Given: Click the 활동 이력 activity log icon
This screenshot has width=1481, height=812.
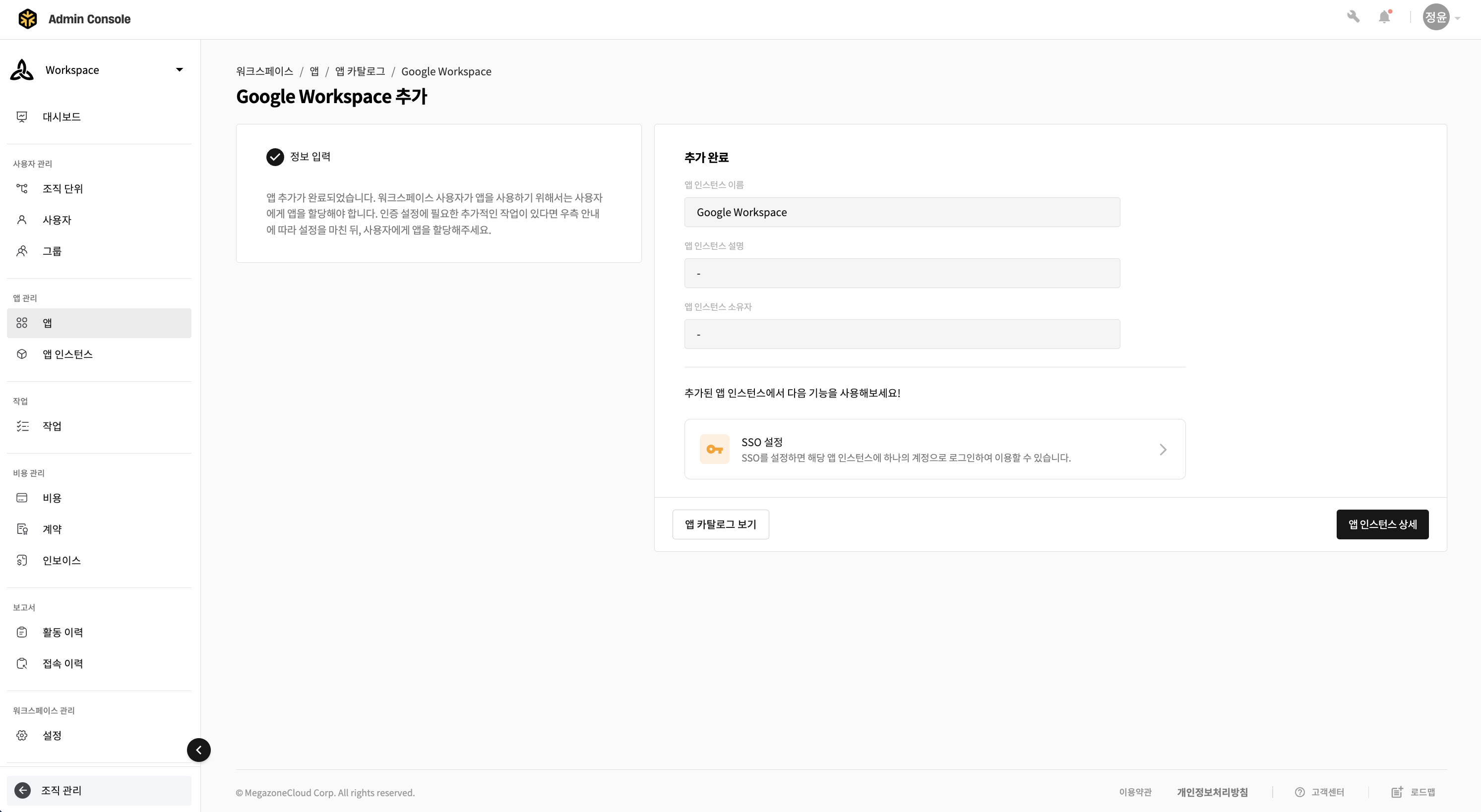Looking at the screenshot, I should click(x=22, y=632).
